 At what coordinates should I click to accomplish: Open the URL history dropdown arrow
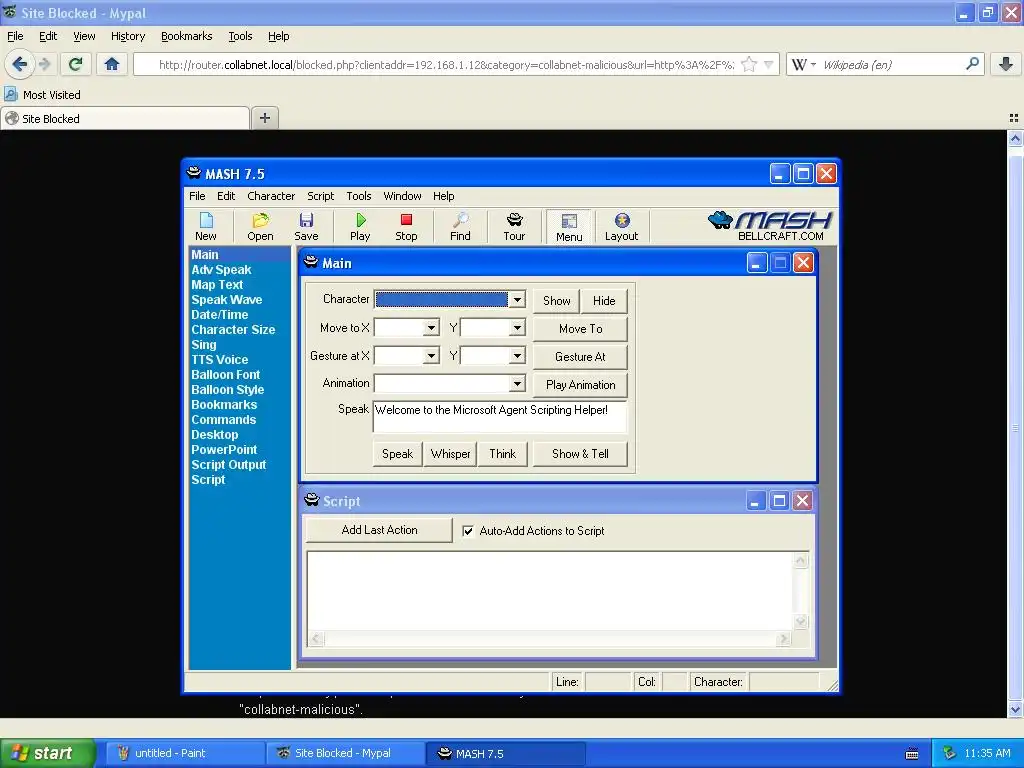769,64
